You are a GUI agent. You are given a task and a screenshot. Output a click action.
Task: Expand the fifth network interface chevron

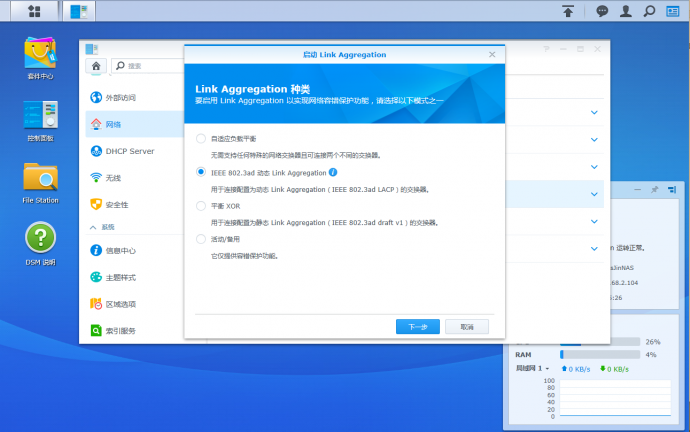[x=594, y=221]
